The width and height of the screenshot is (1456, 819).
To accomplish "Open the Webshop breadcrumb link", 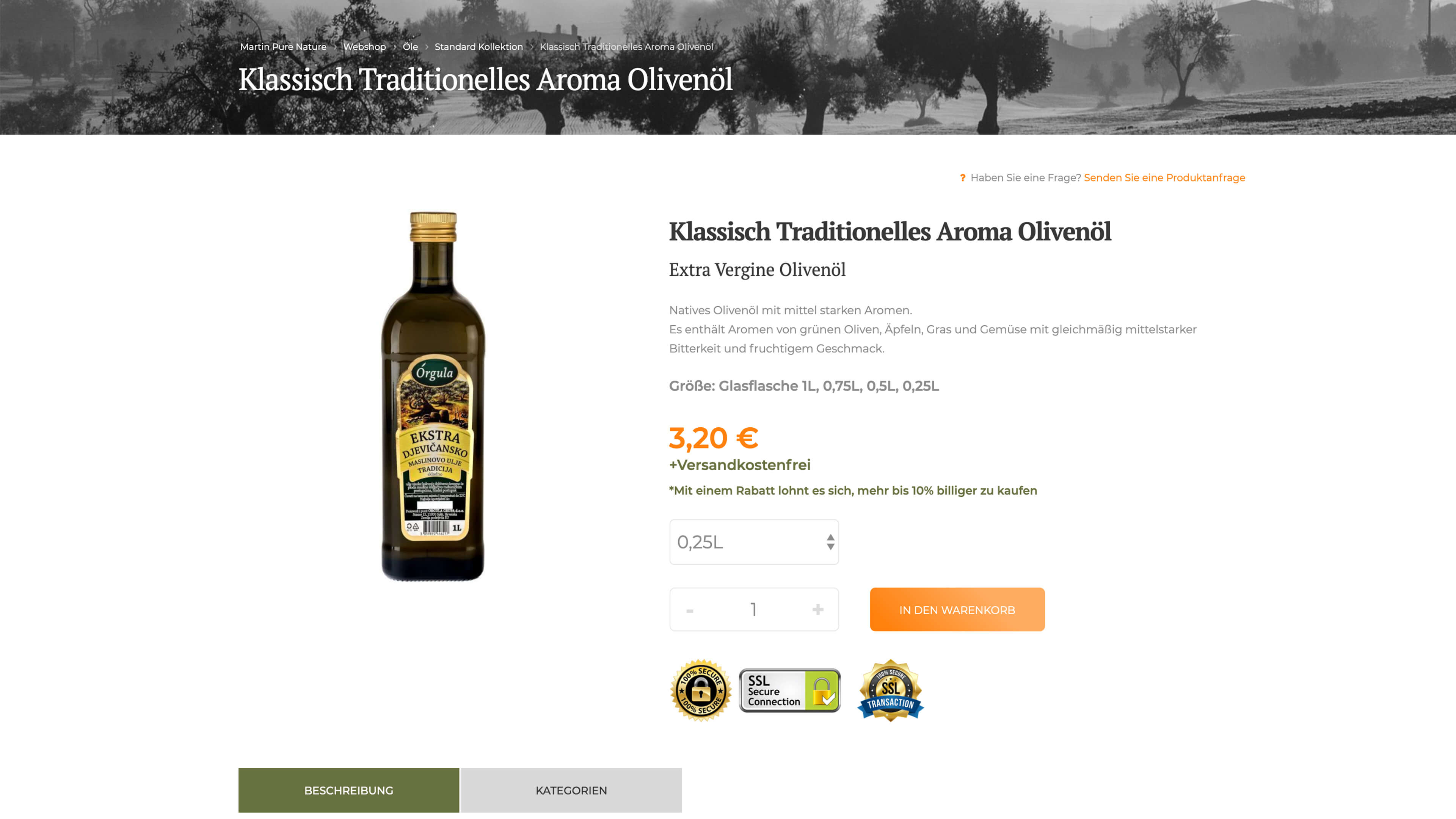I will pos(364,47).
